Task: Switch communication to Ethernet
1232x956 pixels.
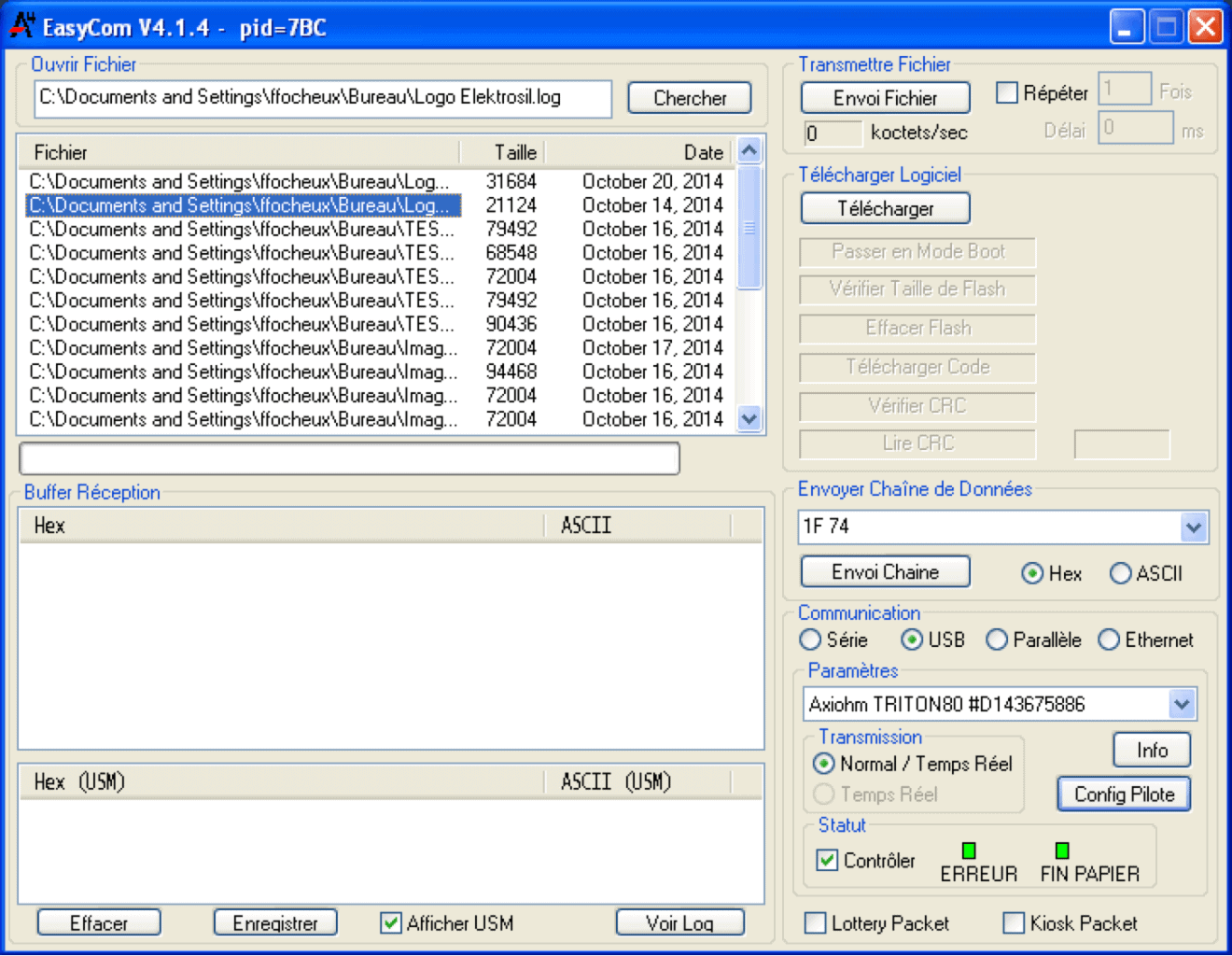Action: coord(1109,640)
